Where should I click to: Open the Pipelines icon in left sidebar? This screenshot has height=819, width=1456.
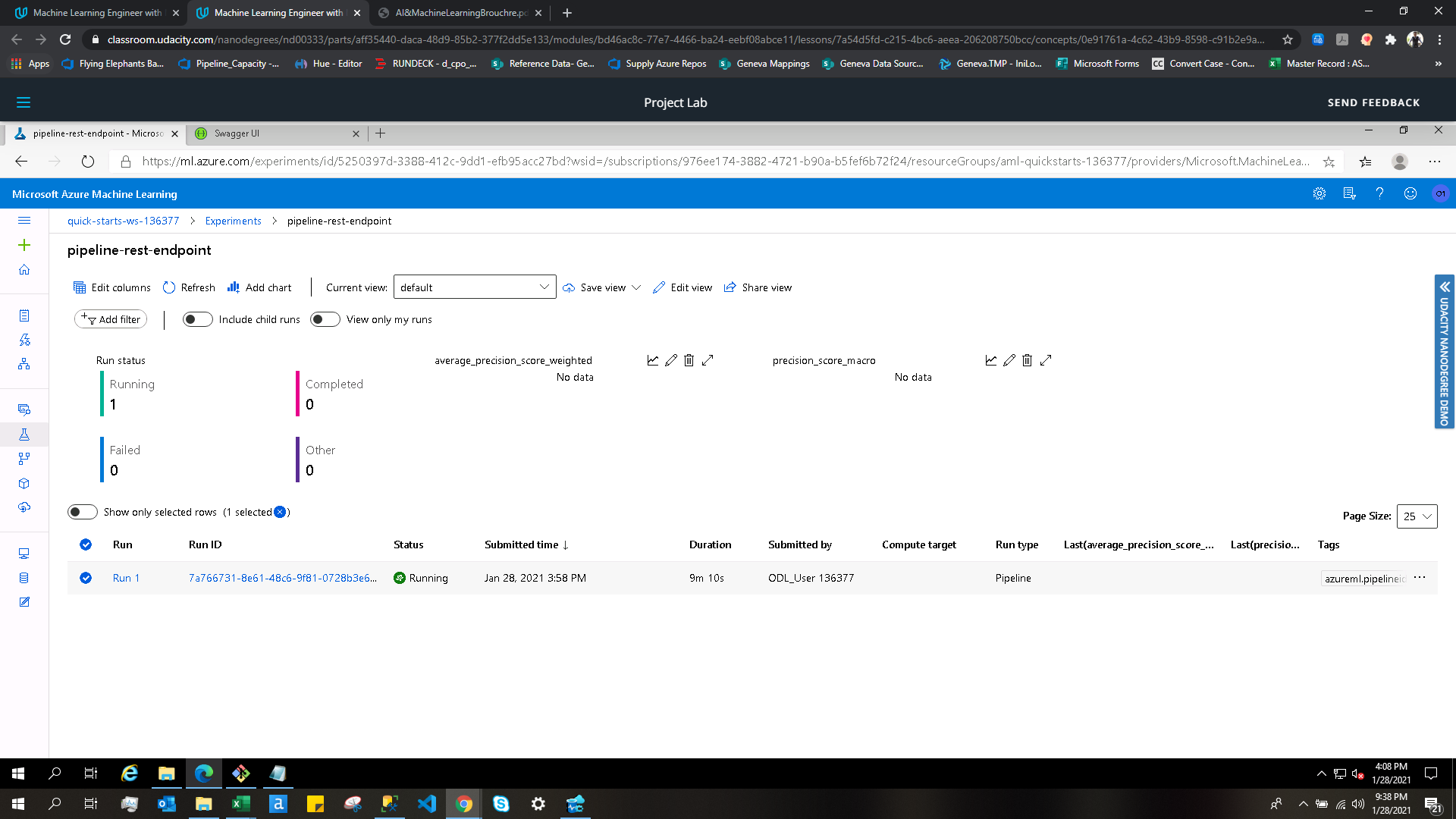24,459
